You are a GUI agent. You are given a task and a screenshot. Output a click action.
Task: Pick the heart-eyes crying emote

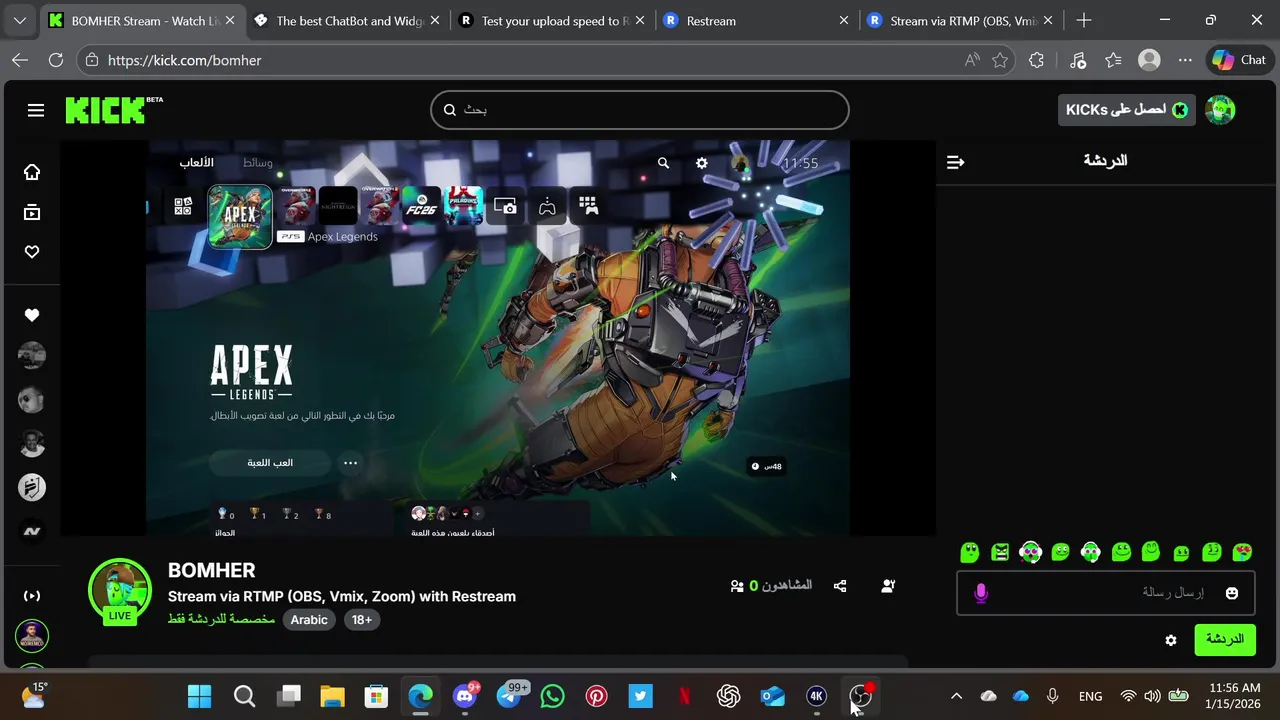(1243, 552)
